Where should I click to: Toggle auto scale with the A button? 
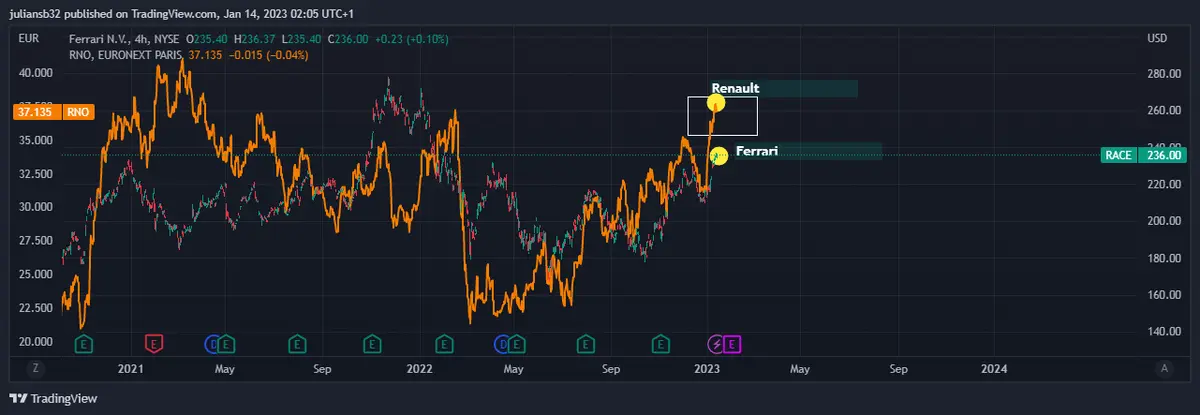point(1164,368)
